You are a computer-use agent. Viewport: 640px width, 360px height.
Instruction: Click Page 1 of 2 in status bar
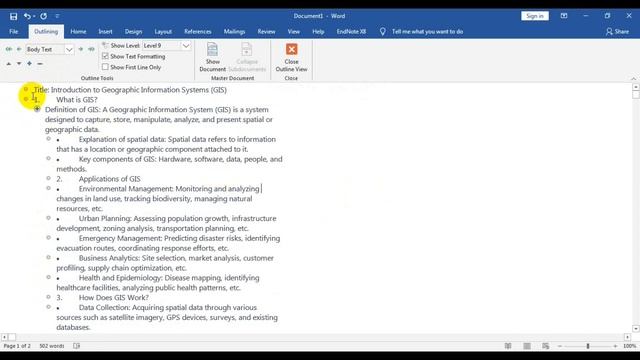[17, 346]
